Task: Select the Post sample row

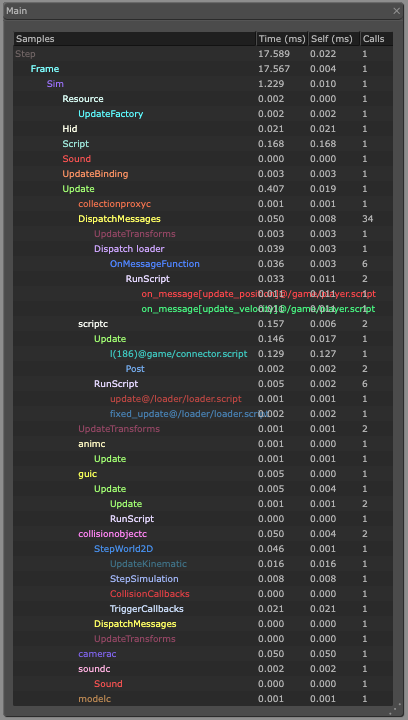Action: 203,369
